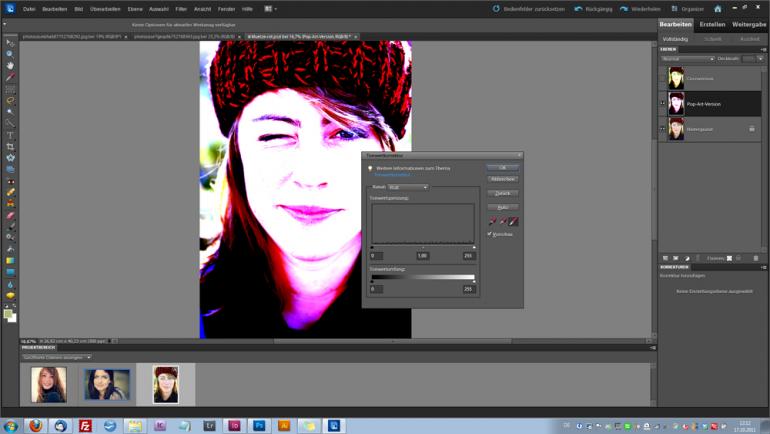
Task: Click the black point eyedropper in Tonwertkorrektur
Action: [492, 221]
